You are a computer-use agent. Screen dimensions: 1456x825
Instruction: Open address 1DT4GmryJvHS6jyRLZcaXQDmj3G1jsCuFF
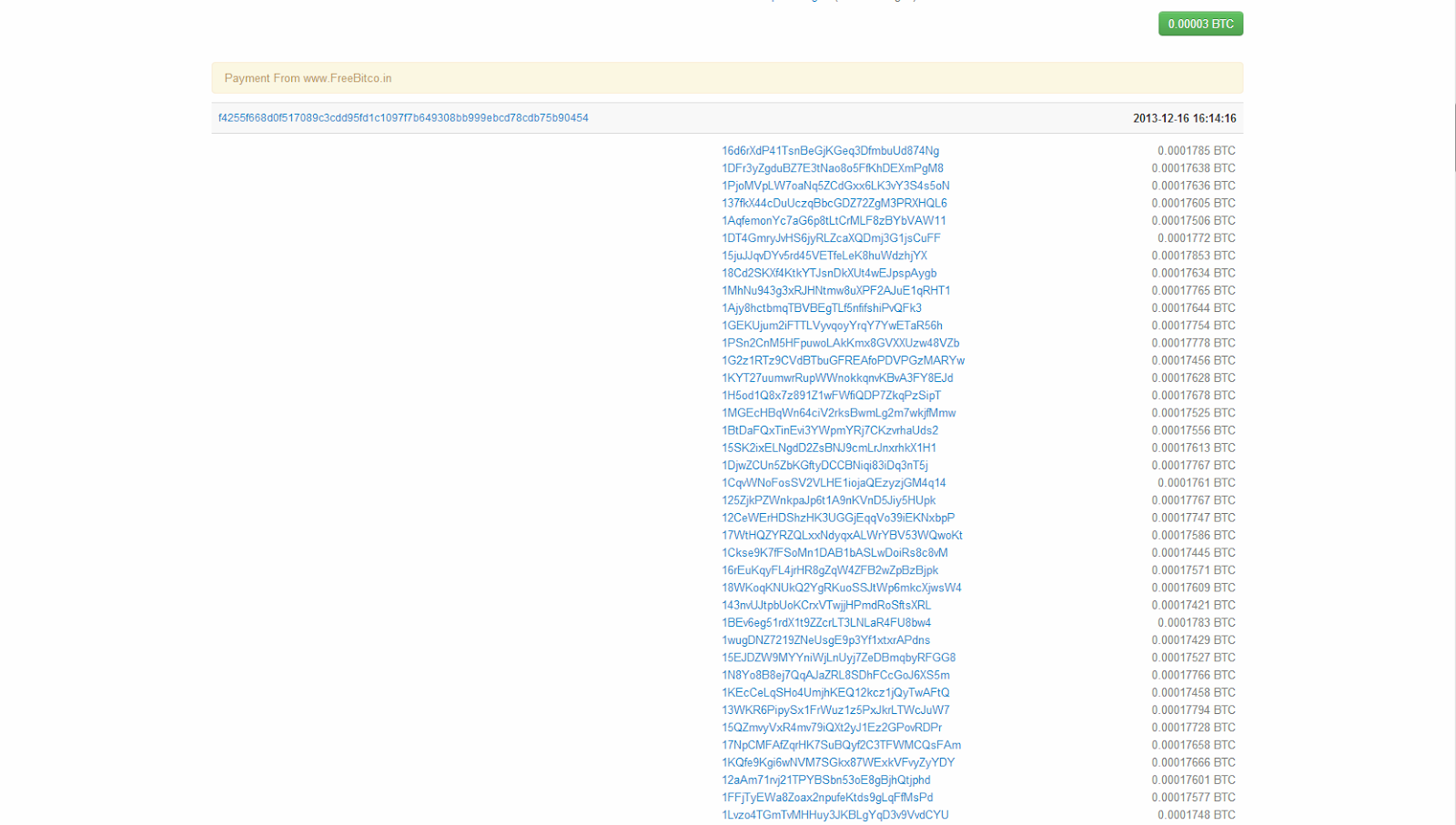click(x=832, y=238)
